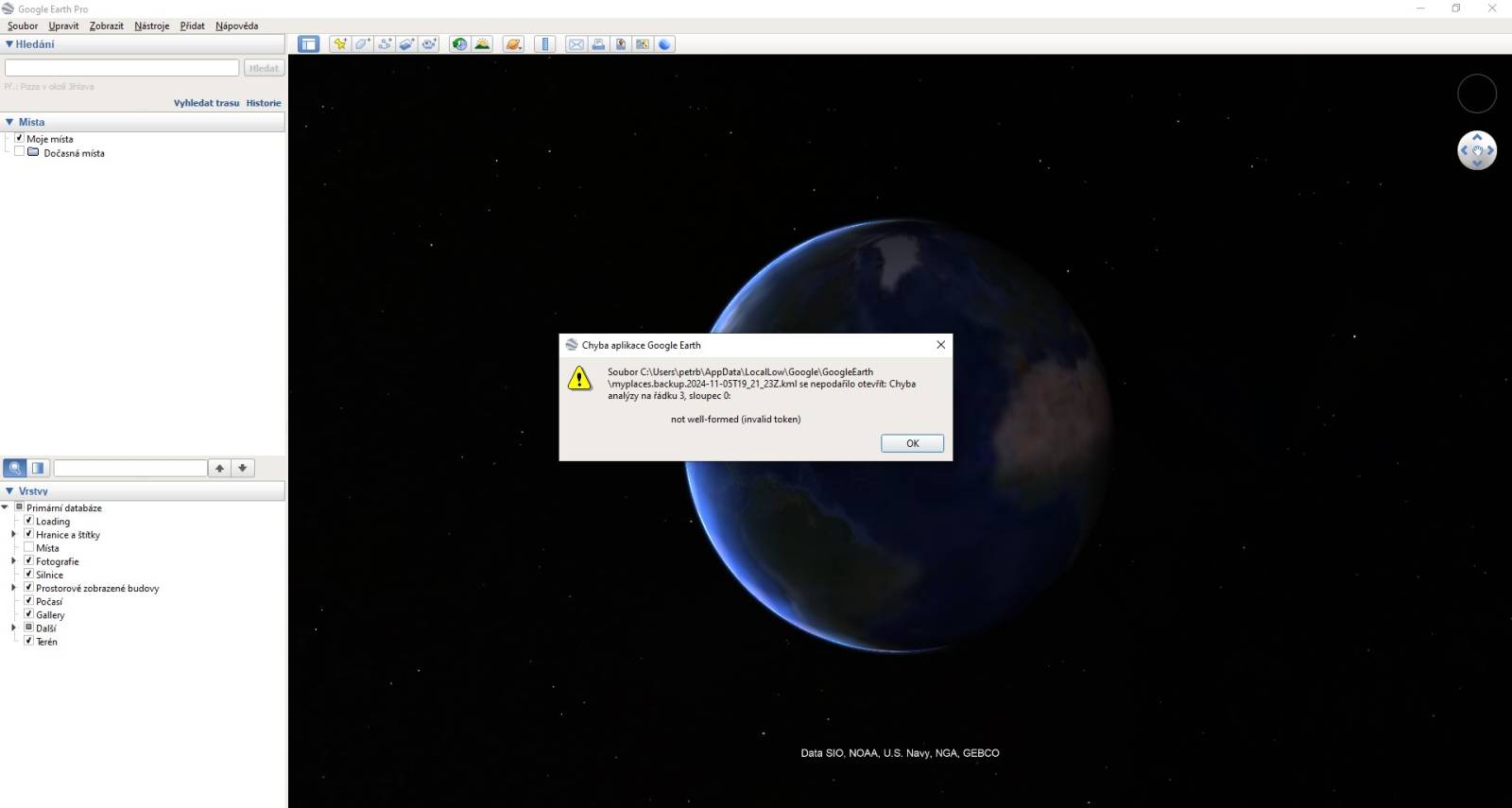This screenshot has width=1512, height=808.
Task: Focus the places filter text field
Action: (130, 468)
